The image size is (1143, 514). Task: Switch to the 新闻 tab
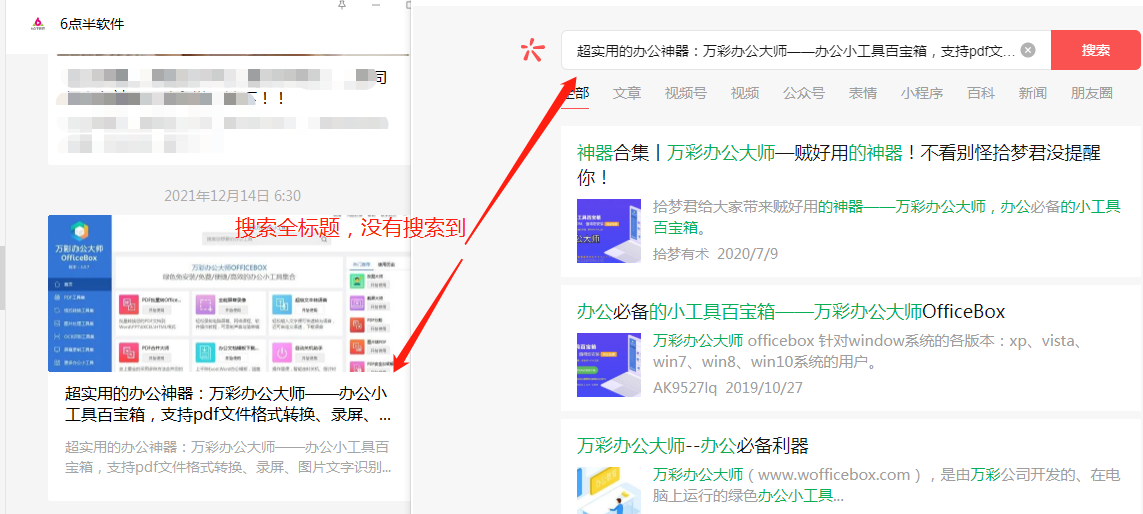1033,93
